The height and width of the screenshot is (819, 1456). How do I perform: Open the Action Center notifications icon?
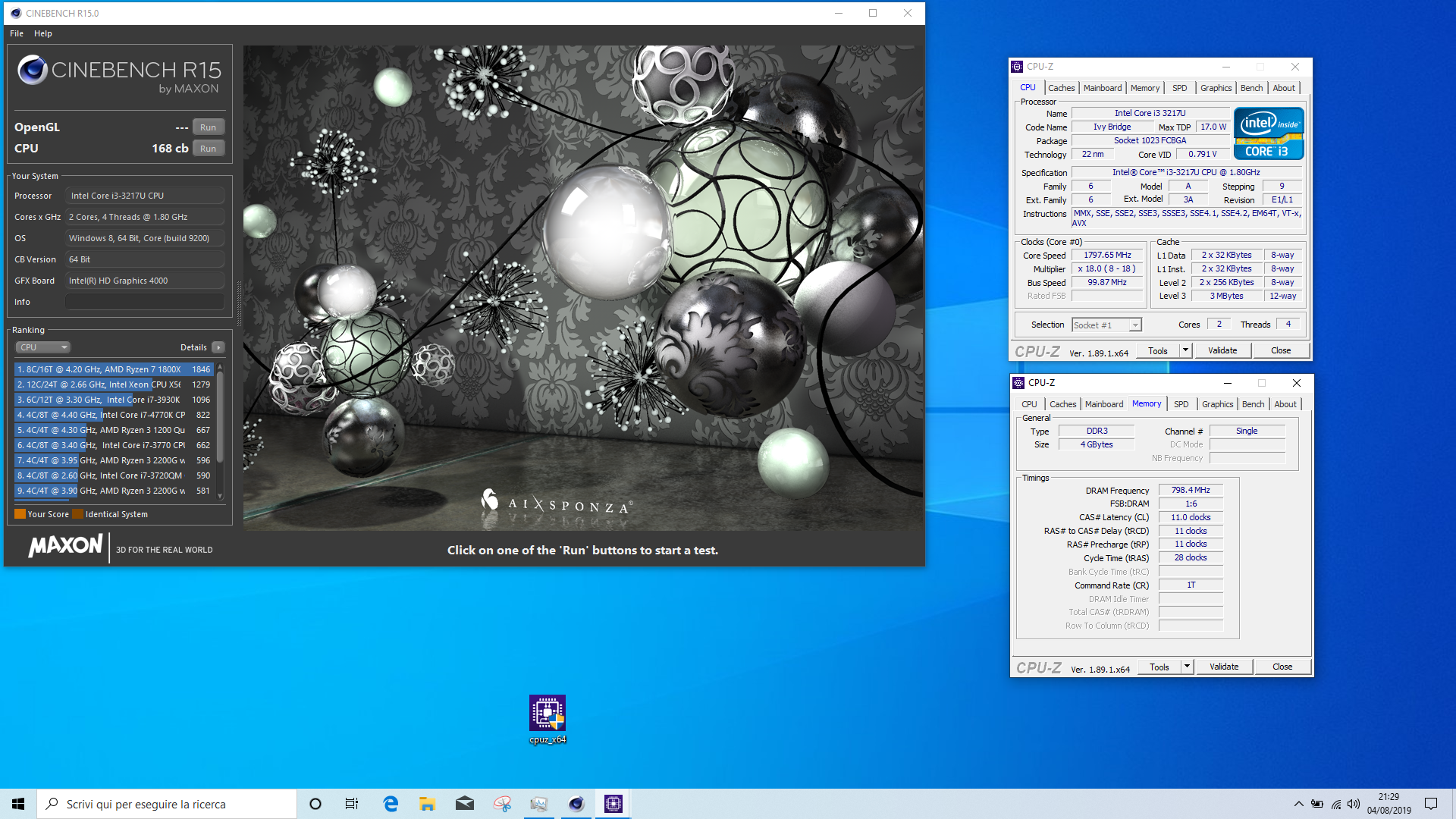1431,804
